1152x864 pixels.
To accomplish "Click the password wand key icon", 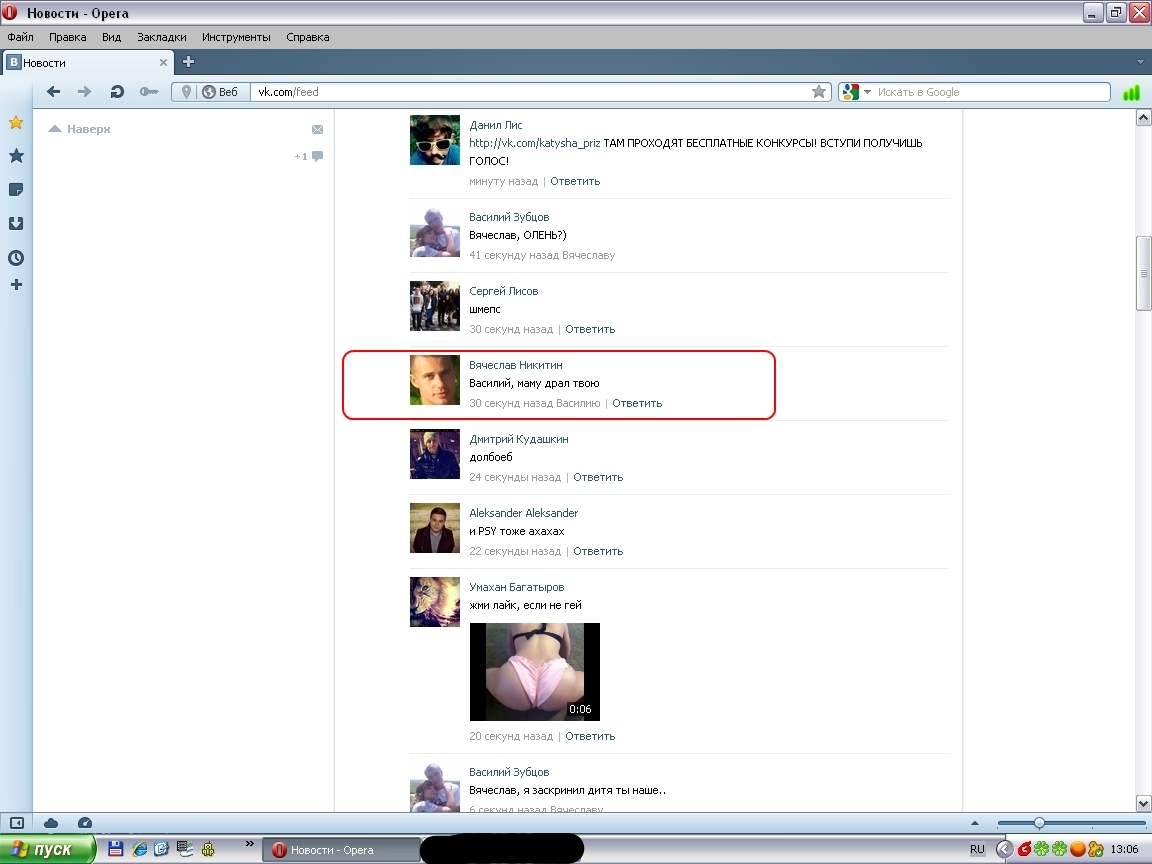I will click(149, 92).
